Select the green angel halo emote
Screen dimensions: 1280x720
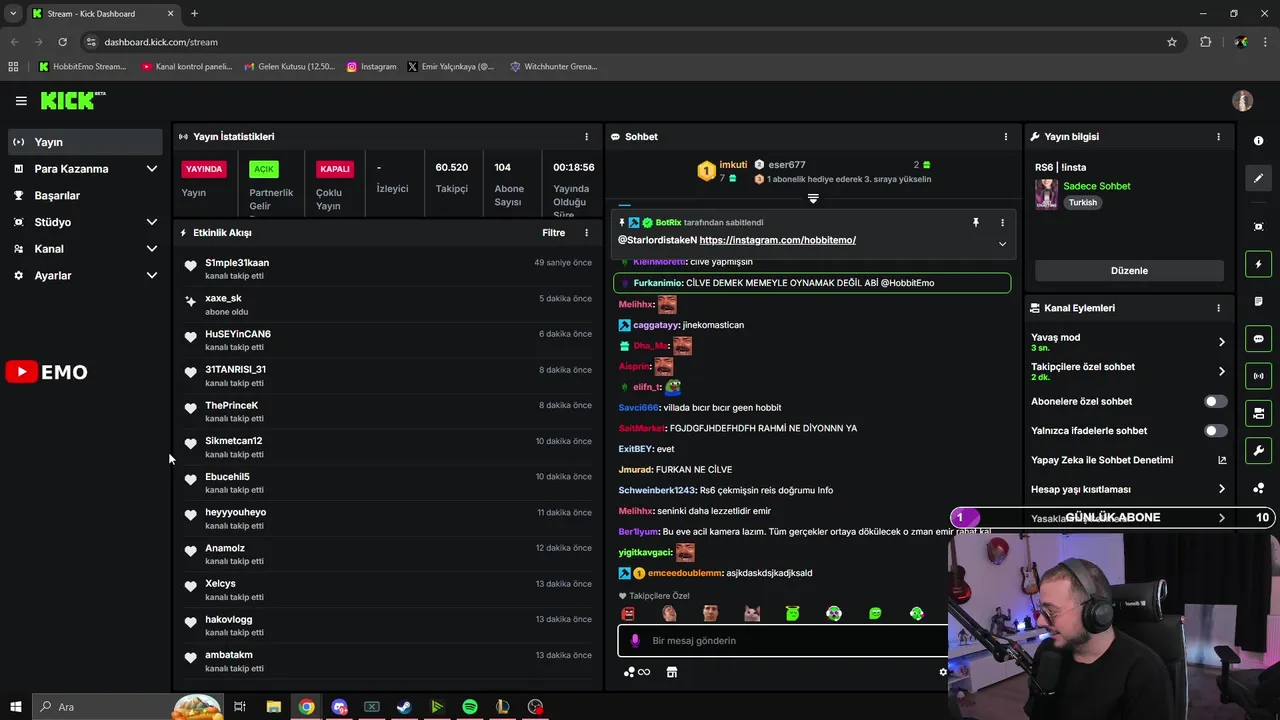pyautogui.click(x=793, y=613)
